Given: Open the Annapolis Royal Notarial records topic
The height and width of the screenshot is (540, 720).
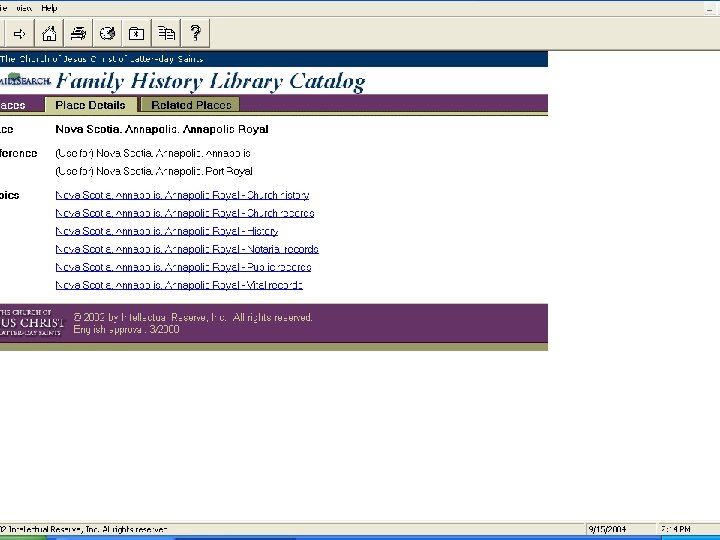Looking at the screenshot, I should pos(187,249).
